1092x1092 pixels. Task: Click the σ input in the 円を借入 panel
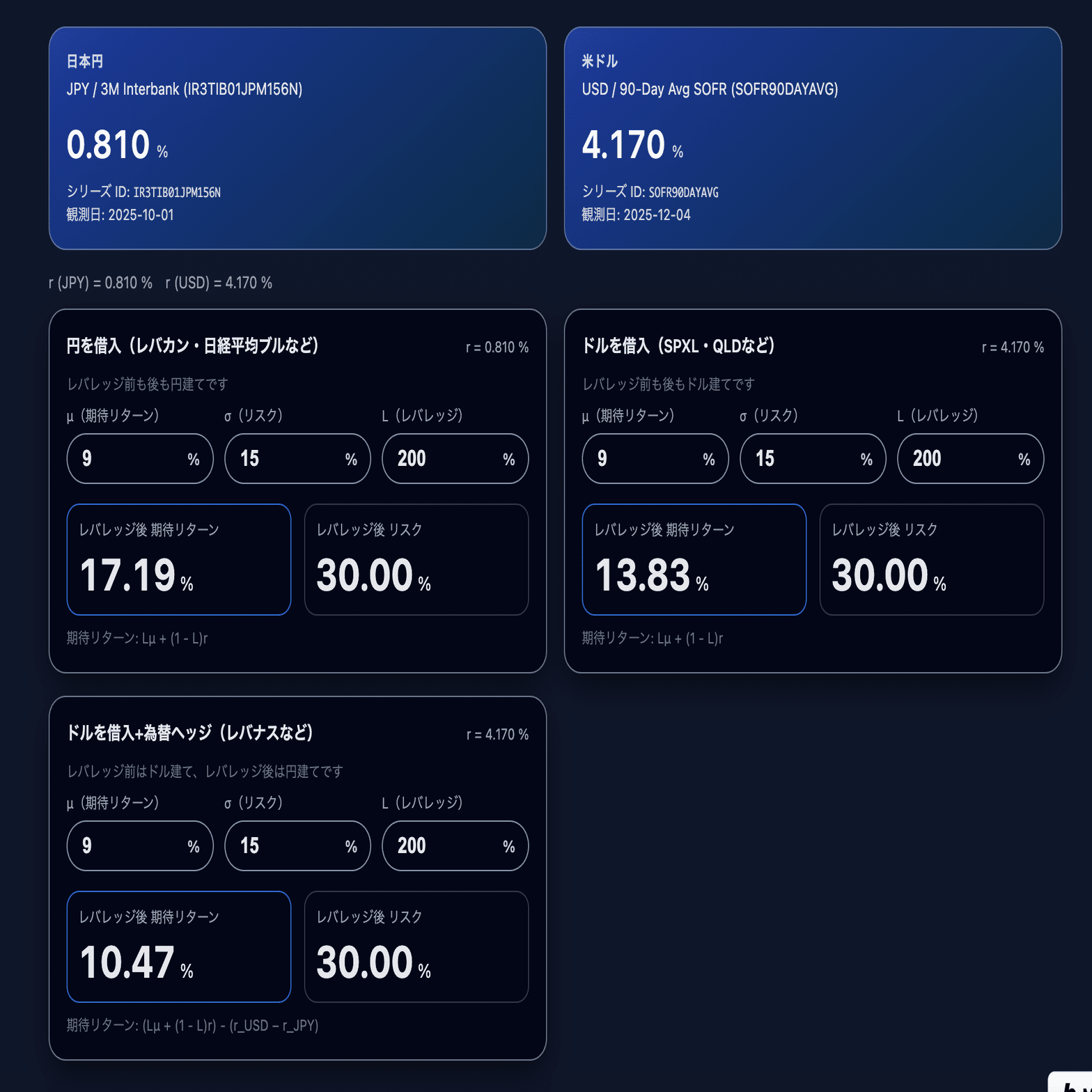(x=297, y=458)
